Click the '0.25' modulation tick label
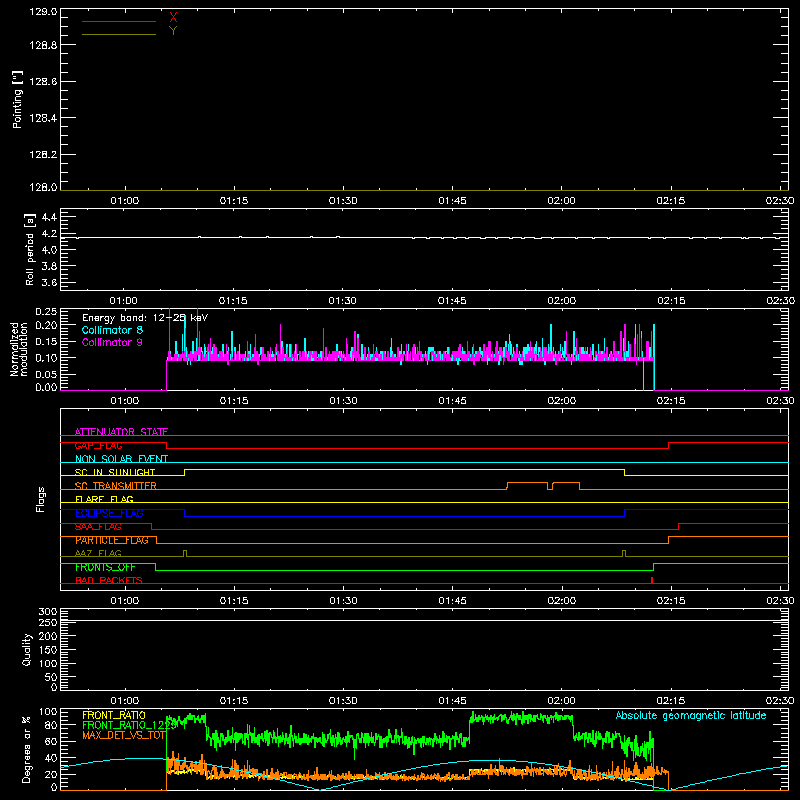Viewport: 800px width, 800px height. [46, 312]
